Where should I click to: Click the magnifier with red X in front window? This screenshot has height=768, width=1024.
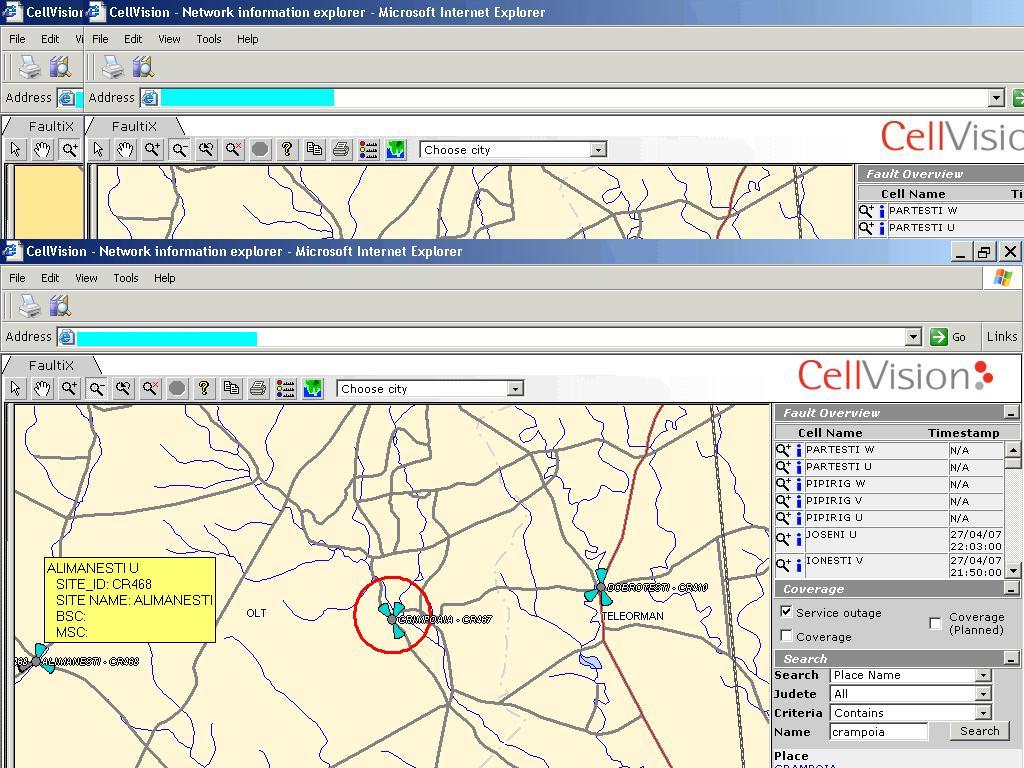150,389
